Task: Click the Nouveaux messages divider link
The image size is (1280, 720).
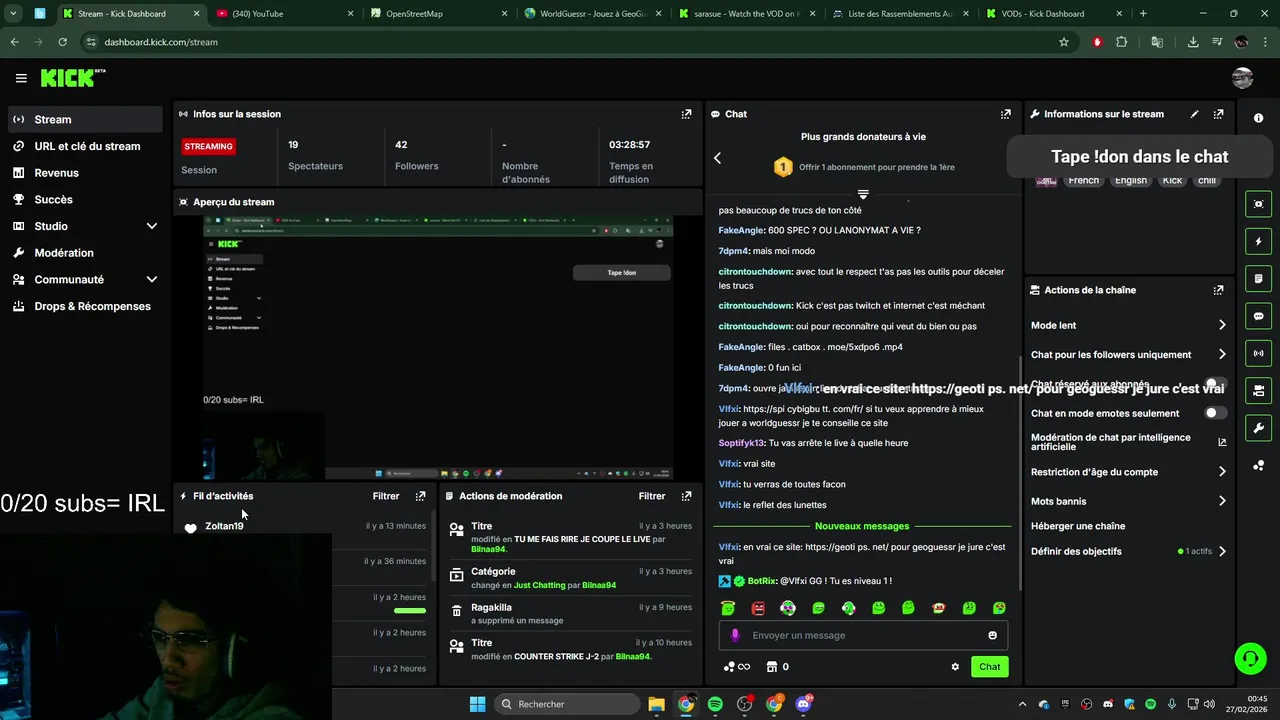Action: [x=862, y=526]
